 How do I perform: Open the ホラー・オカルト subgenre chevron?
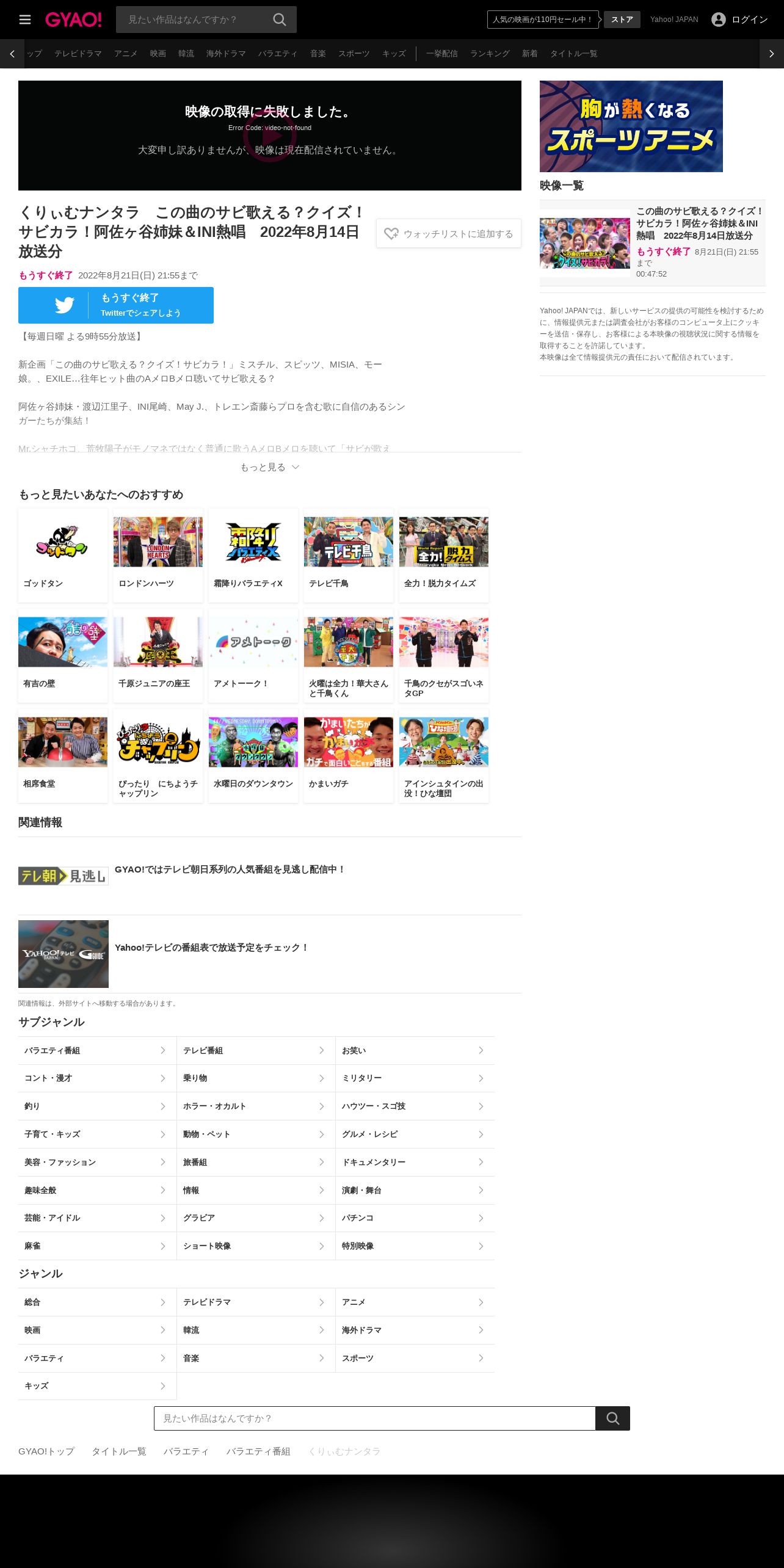click(x=322, y=1106)
